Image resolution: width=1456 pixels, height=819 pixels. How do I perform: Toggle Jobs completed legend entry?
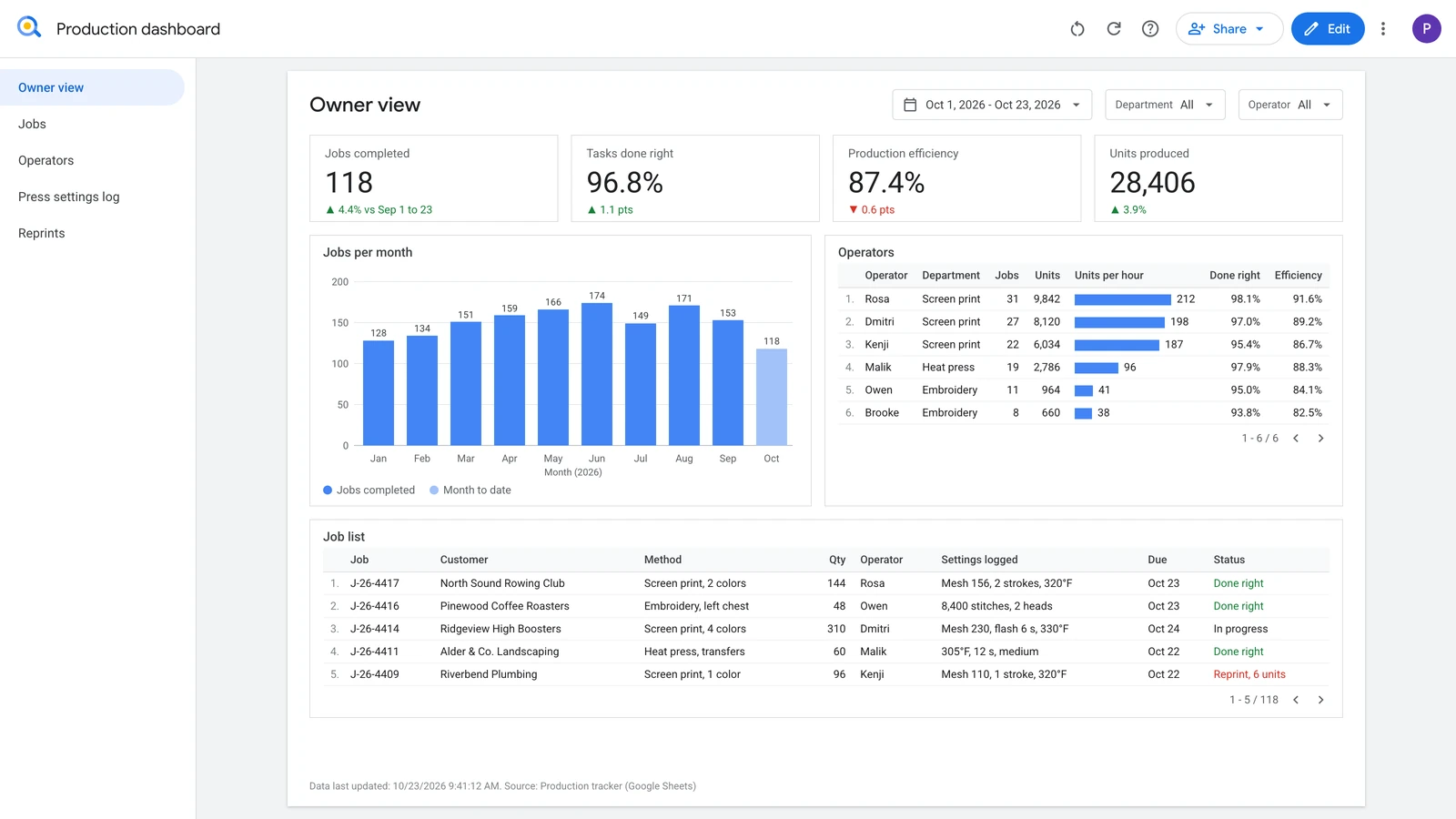click(x=369, y=490)
